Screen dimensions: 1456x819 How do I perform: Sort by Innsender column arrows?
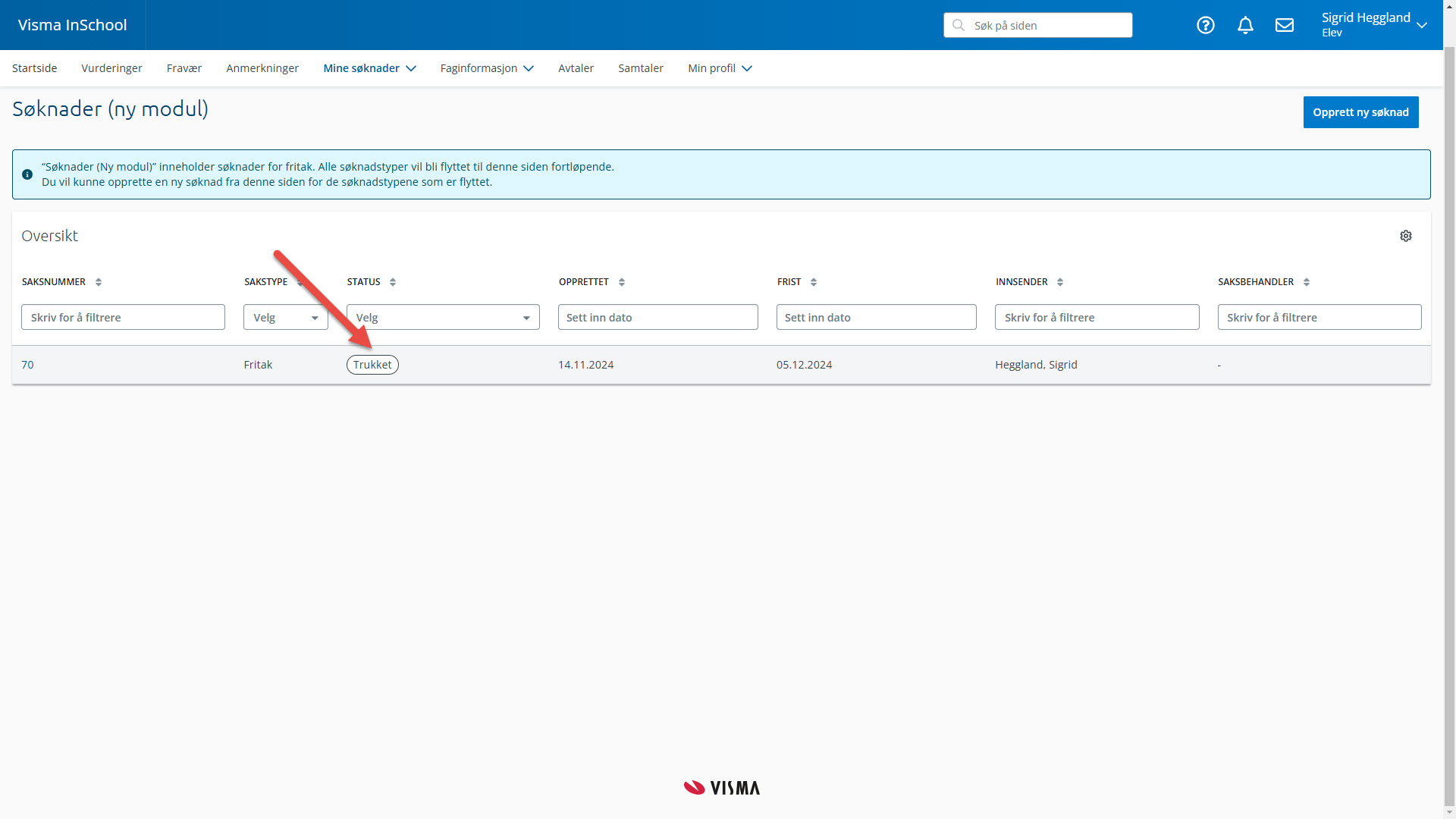click(1060, 282)
